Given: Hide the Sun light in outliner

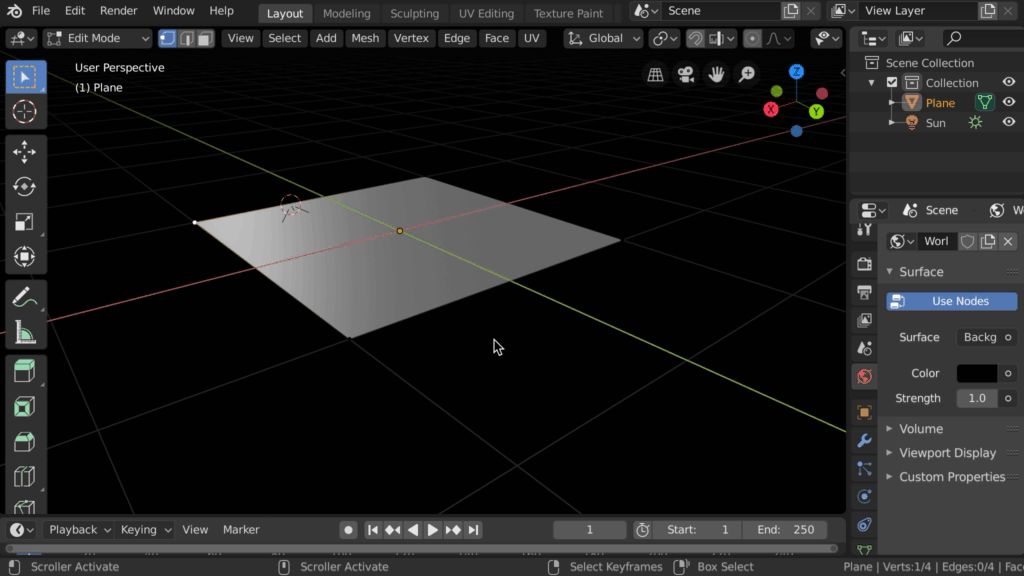Looking at the screenshot, I should point(1009,122).
